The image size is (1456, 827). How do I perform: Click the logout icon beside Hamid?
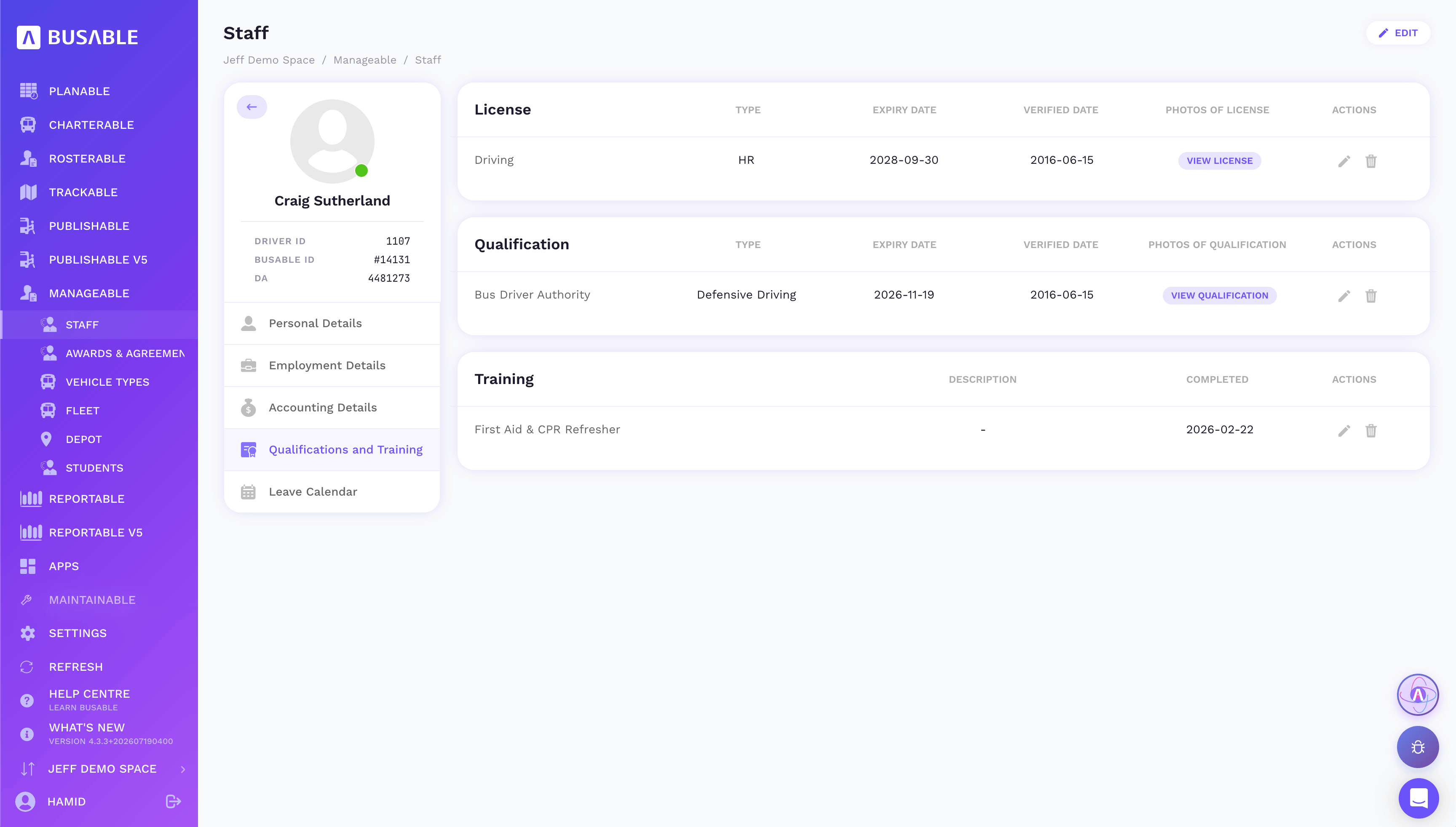tap(173, 801)
